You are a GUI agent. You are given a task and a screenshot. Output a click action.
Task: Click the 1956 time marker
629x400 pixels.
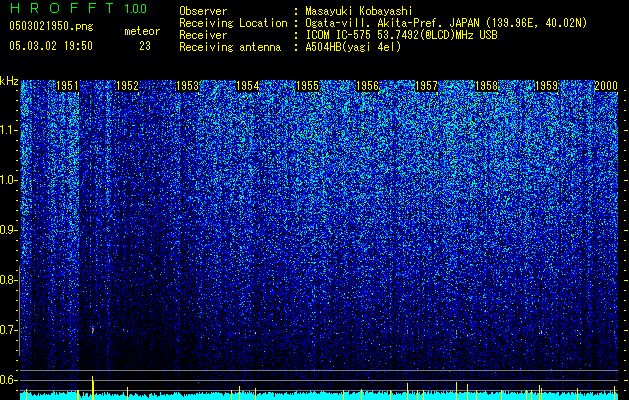coord(367,86)
